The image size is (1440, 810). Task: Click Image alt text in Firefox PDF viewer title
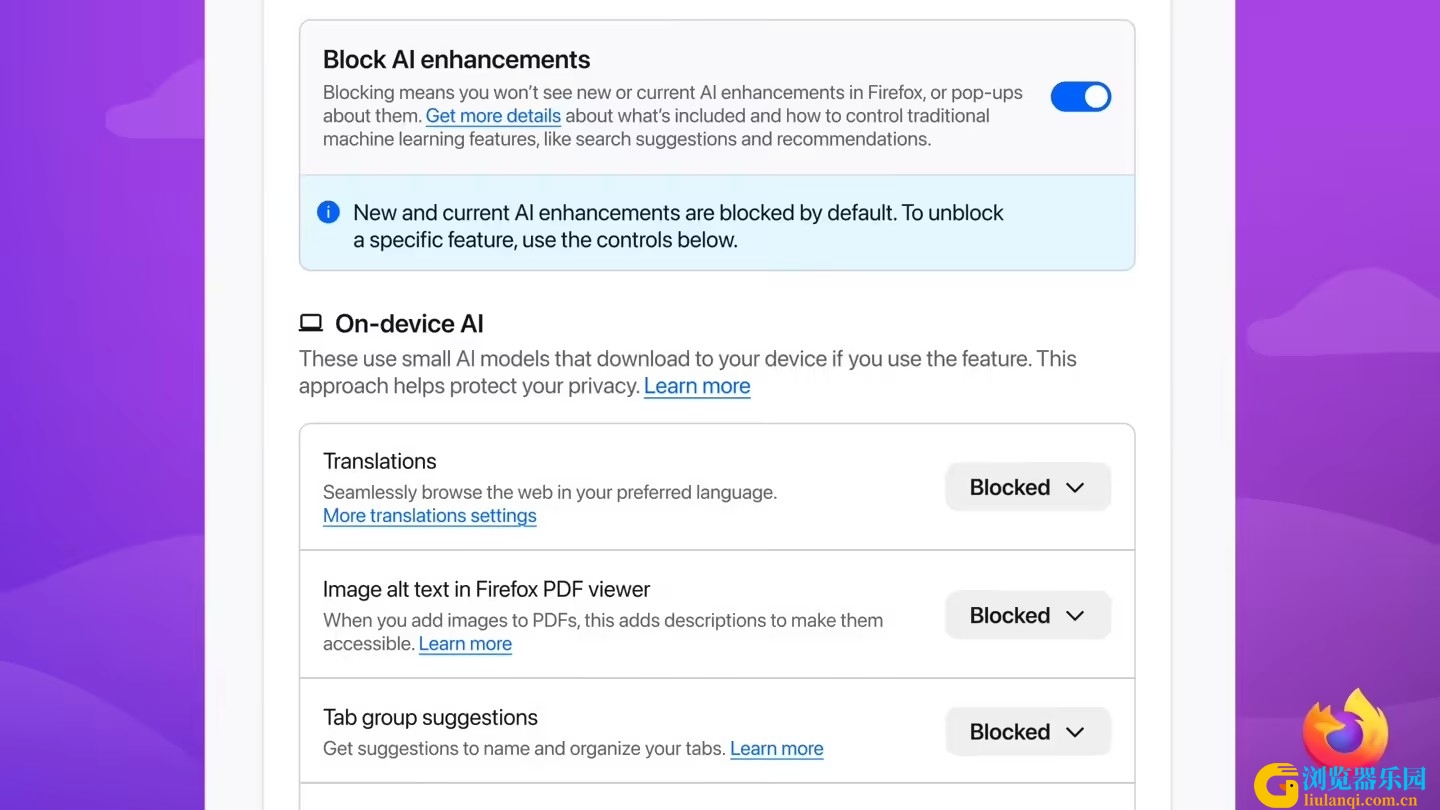tap(486, 589)
